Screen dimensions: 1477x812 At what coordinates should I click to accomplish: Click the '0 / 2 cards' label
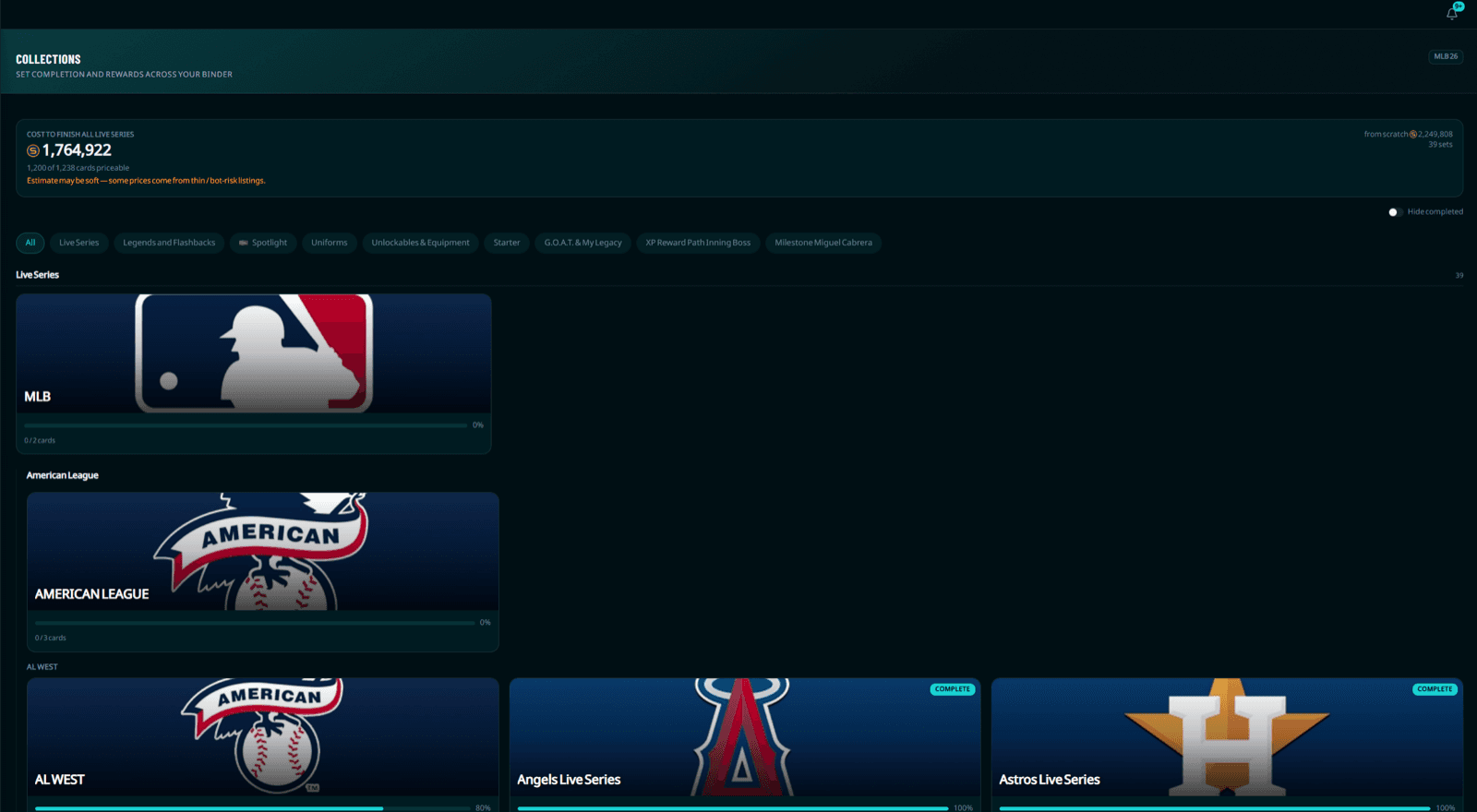[40, 441]
